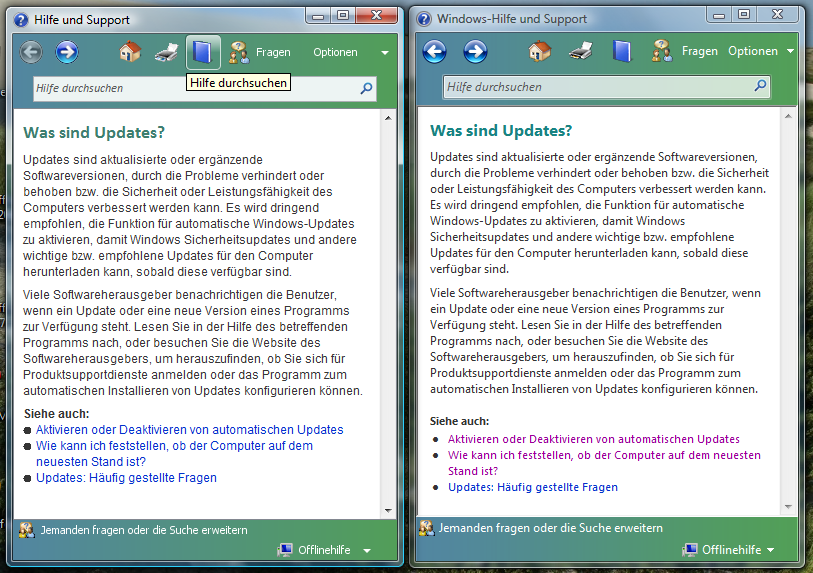Go back in left Hilfe und Support window
This screenshot has height=573, width=813.
32,52
